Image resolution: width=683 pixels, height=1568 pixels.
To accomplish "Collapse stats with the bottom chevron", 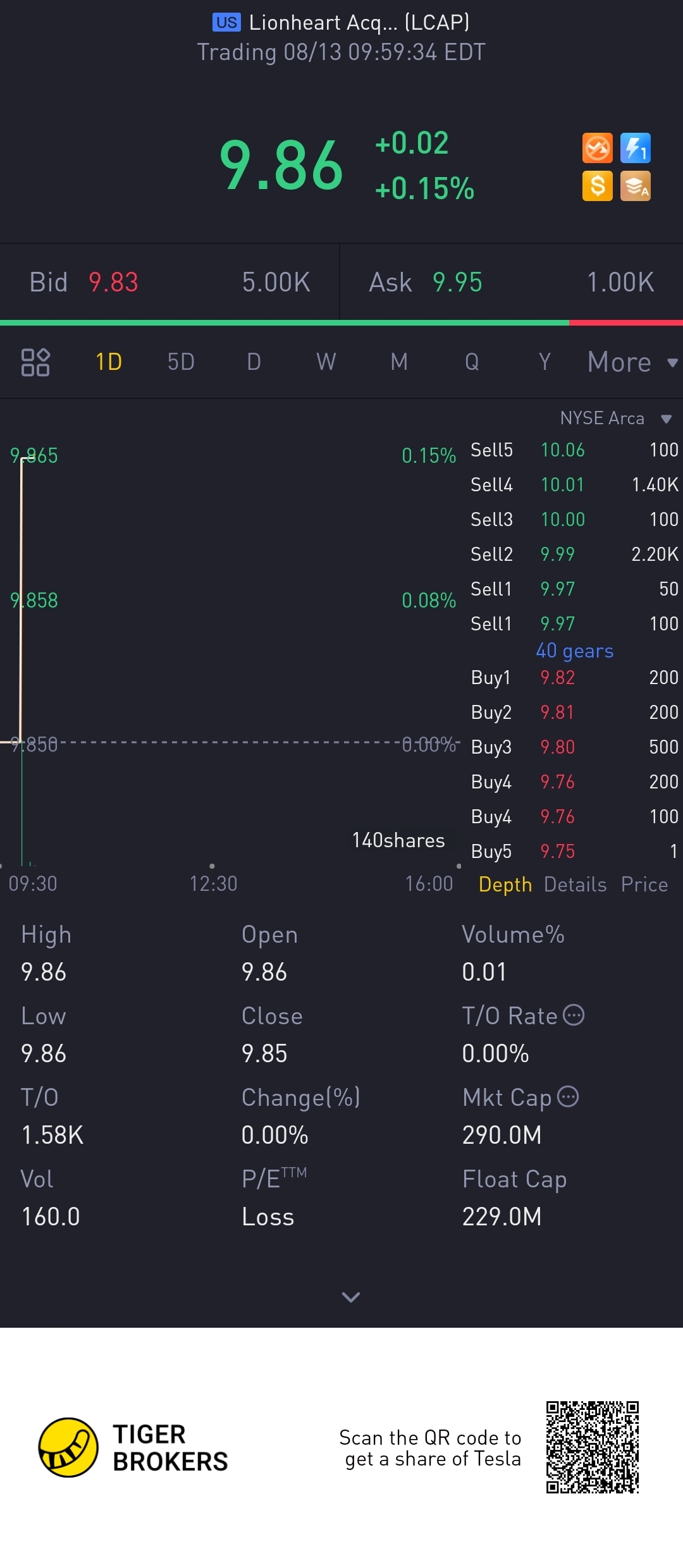I will 350,1297.
